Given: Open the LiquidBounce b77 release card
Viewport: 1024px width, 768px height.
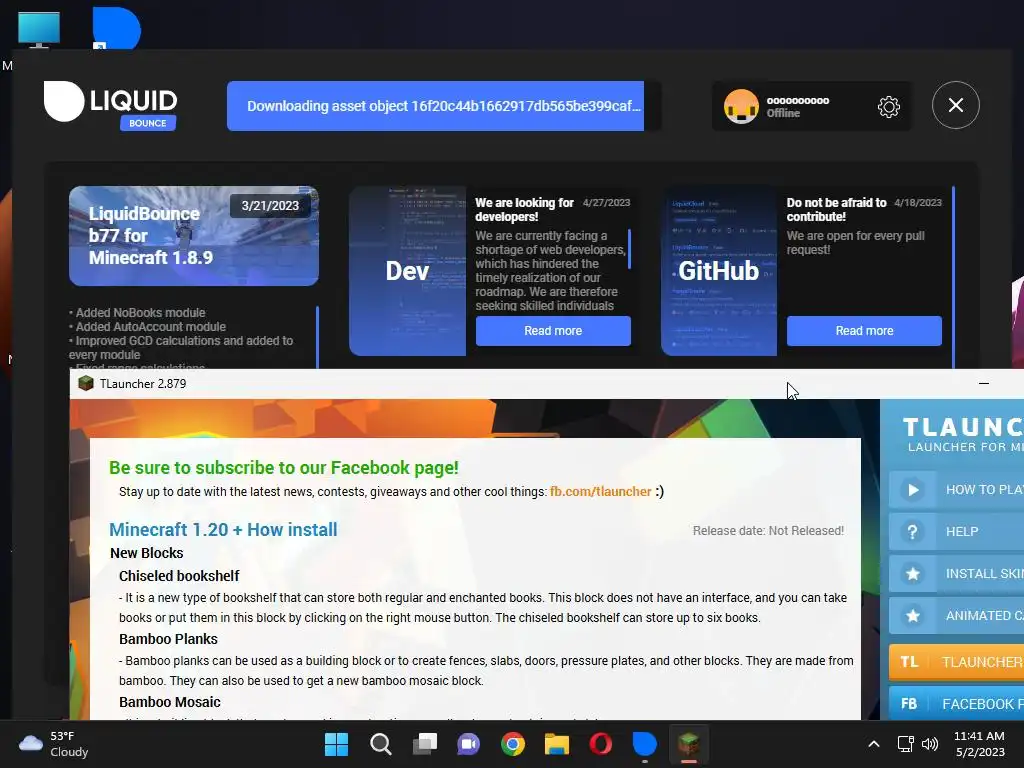Looking at the screenshot, I should pyautogui.click(x=194, y=236).
